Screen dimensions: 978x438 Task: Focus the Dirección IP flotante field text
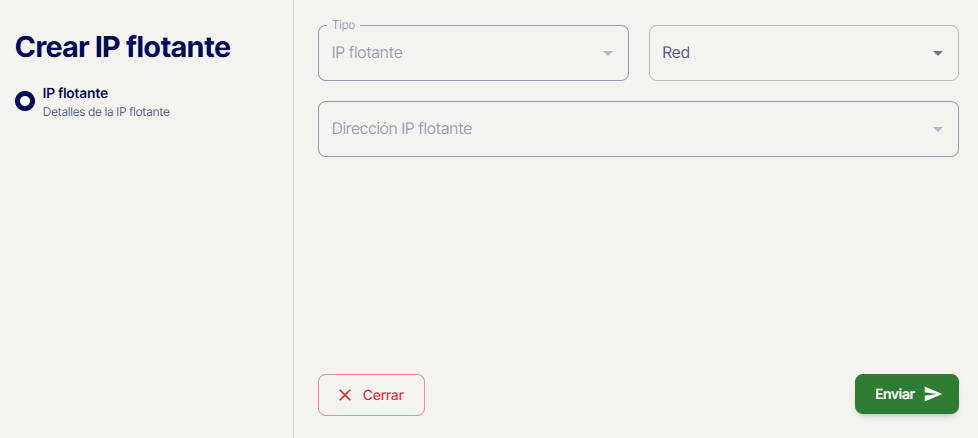pos(402,129)
